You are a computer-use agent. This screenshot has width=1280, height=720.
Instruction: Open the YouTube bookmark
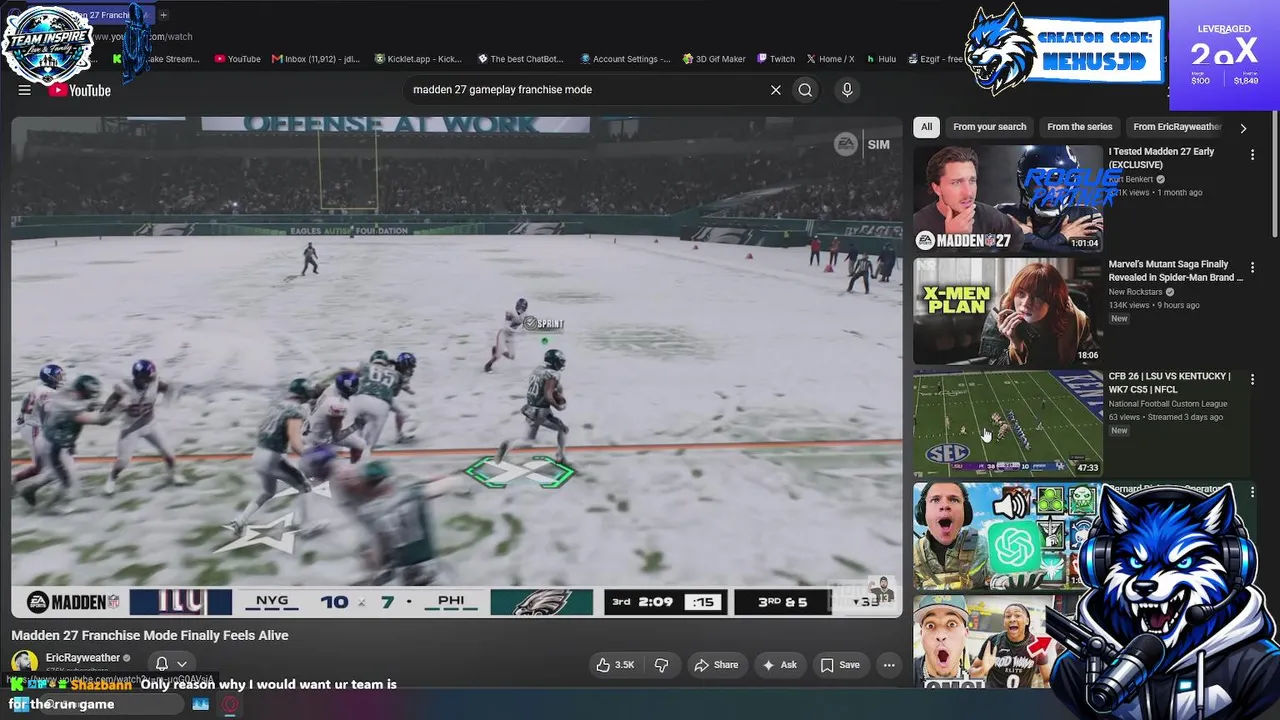(237, 59)
